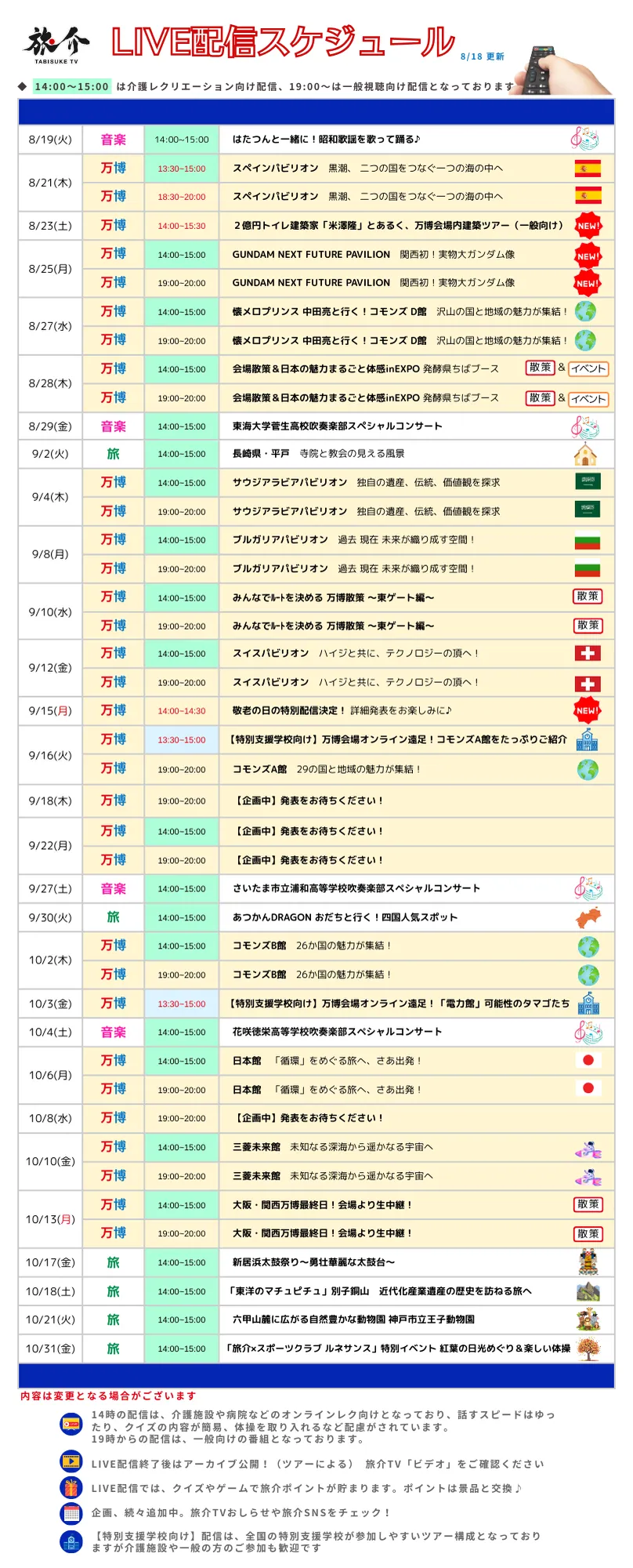Click taiko festival icon in 10/17 row
The image size is (633, 1568).
(x=588, y=1262)
